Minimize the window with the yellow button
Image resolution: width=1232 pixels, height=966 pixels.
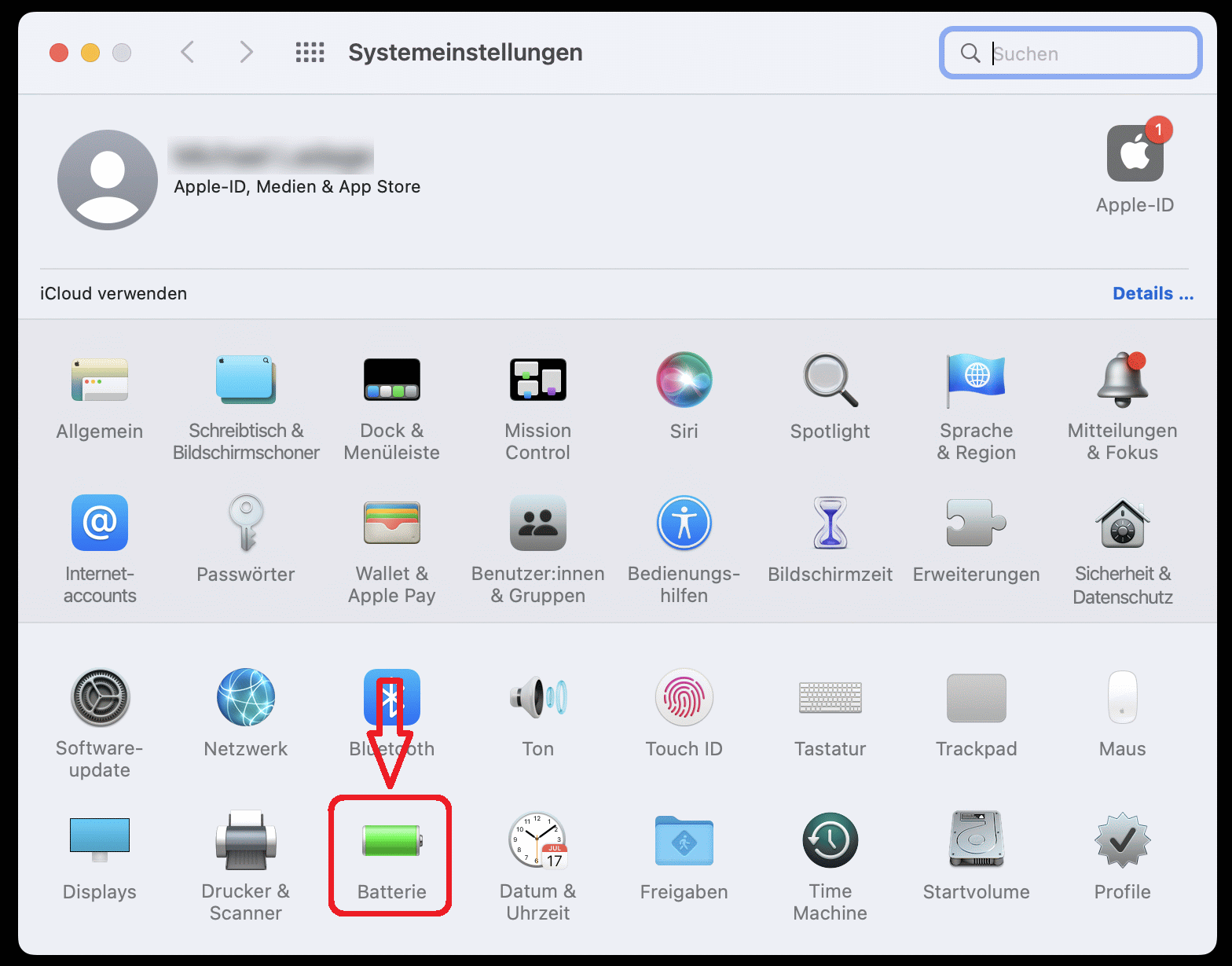point(90,53)
